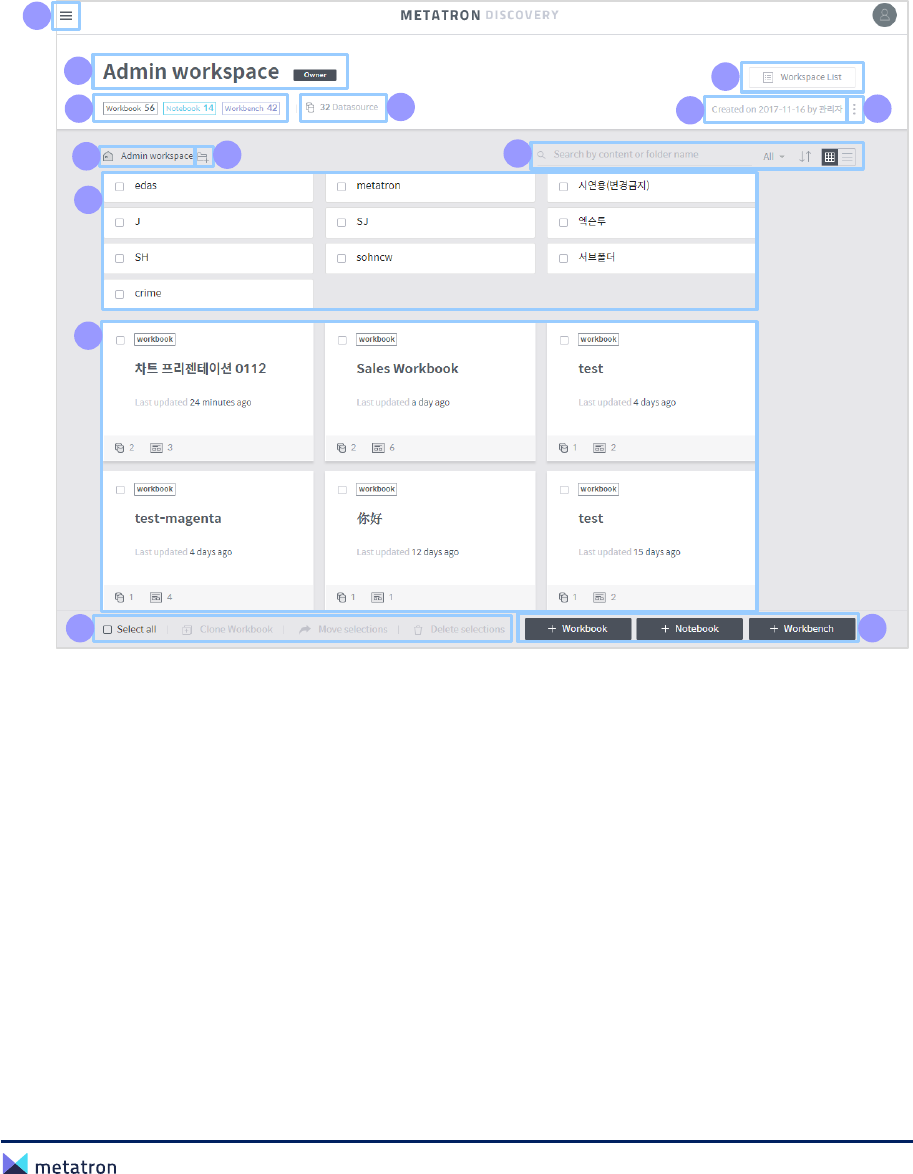The width and height of the screenshot is (913, 1174).
Task: Click the datasource icon next to 32 Datasource
Action: 310,108
